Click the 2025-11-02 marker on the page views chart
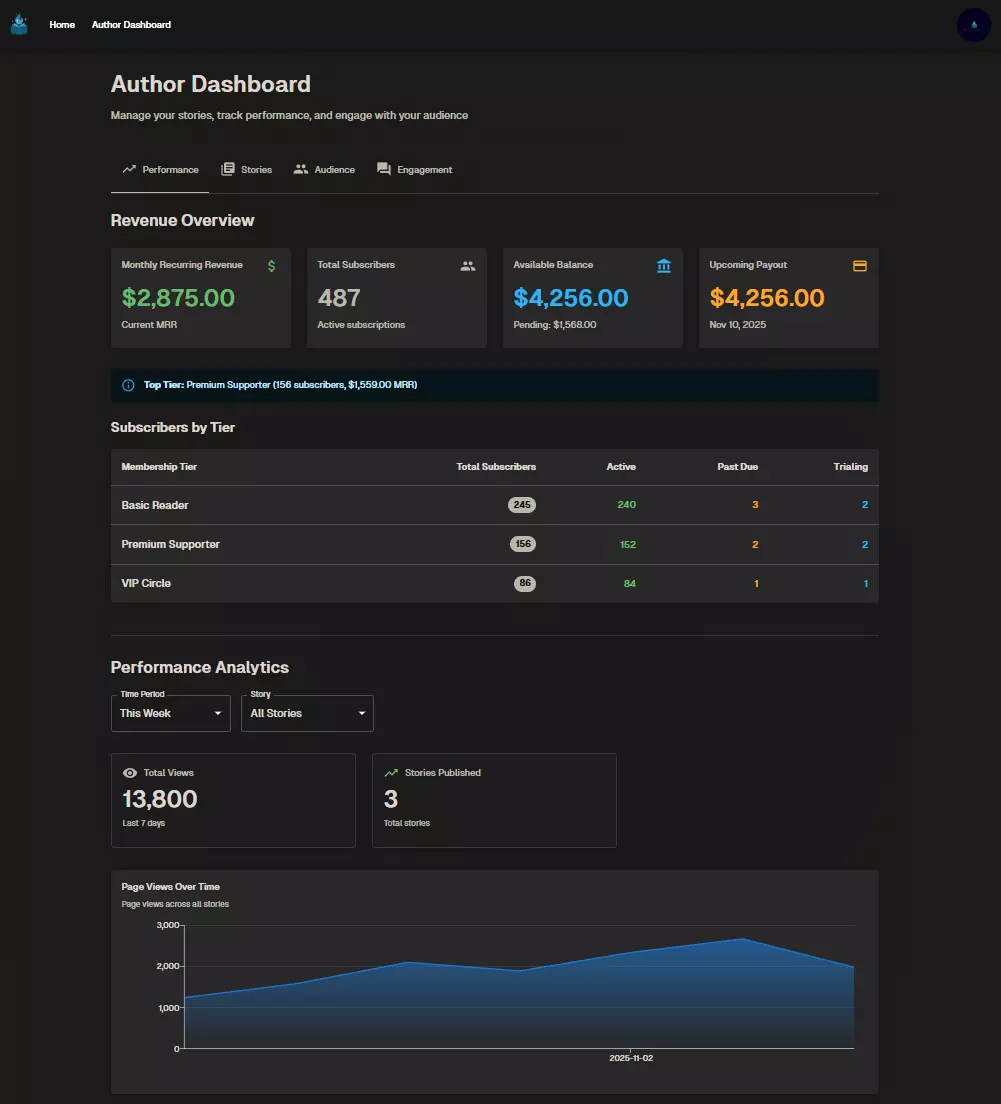Image resolution: width=1001 pixels, height=1104 pixels. [631, 1057]
